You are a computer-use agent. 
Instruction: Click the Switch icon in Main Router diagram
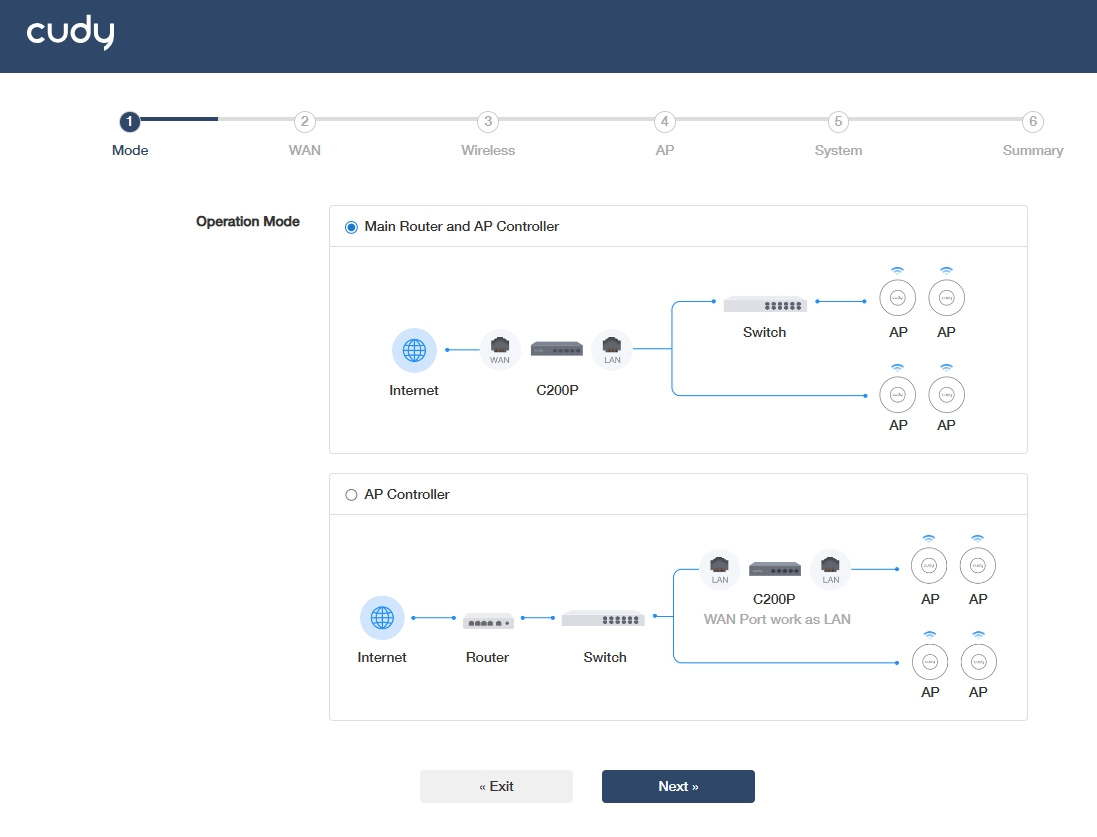coord(765,304)
